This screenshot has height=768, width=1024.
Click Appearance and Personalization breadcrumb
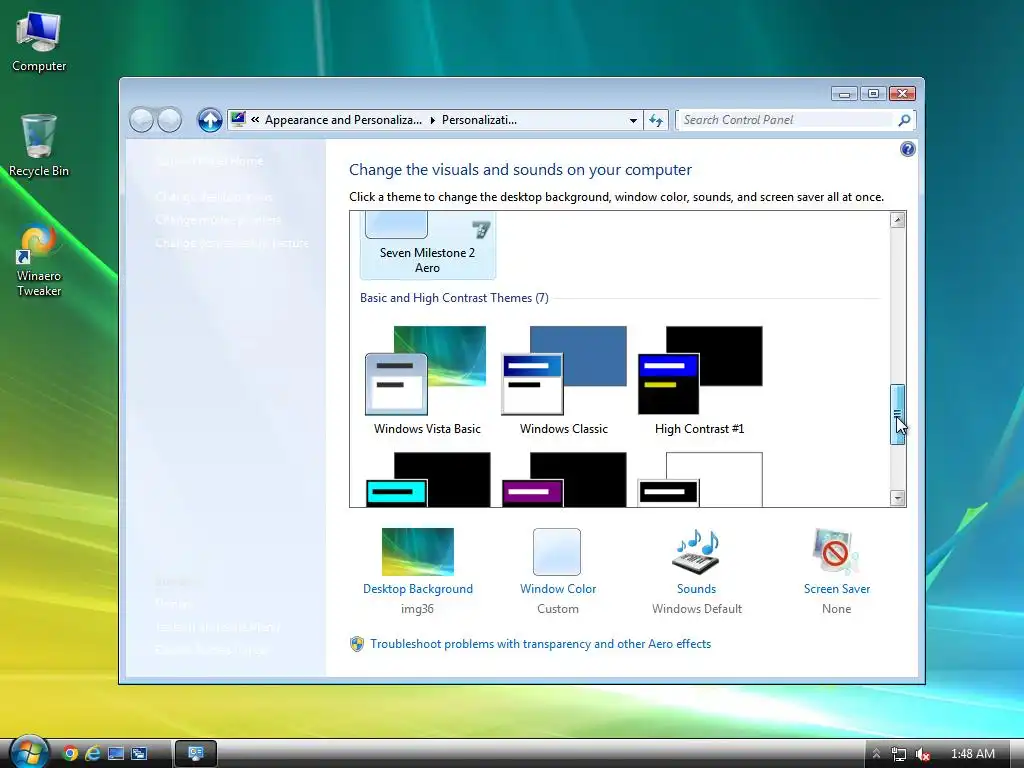coord(343,120)
